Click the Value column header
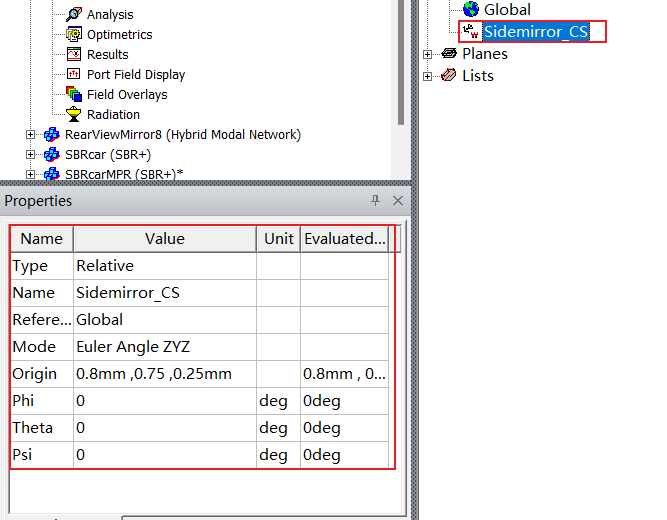Viewport: 667px width, 520px height. 165,239
